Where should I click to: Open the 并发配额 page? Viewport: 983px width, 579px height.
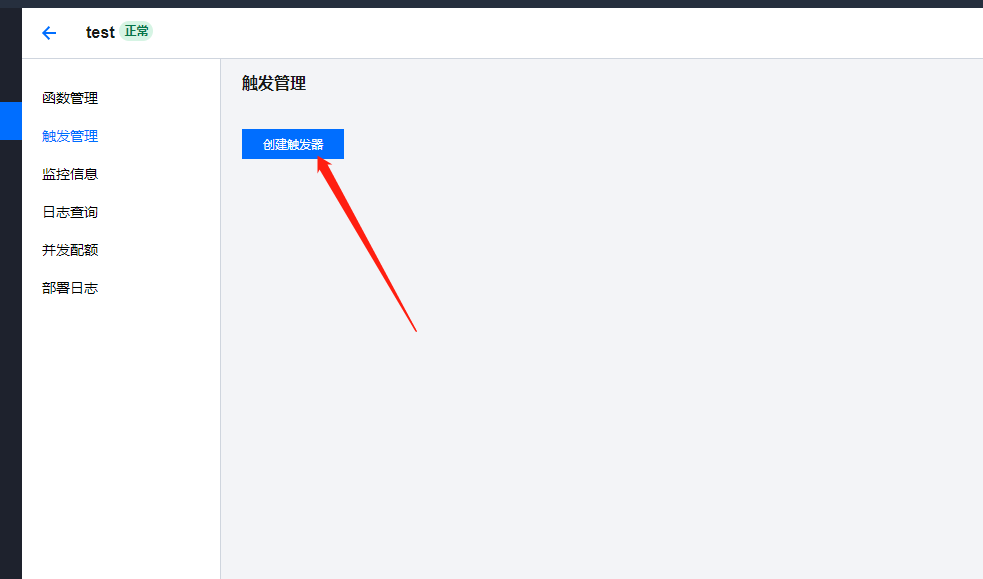(x=70, y=250)
